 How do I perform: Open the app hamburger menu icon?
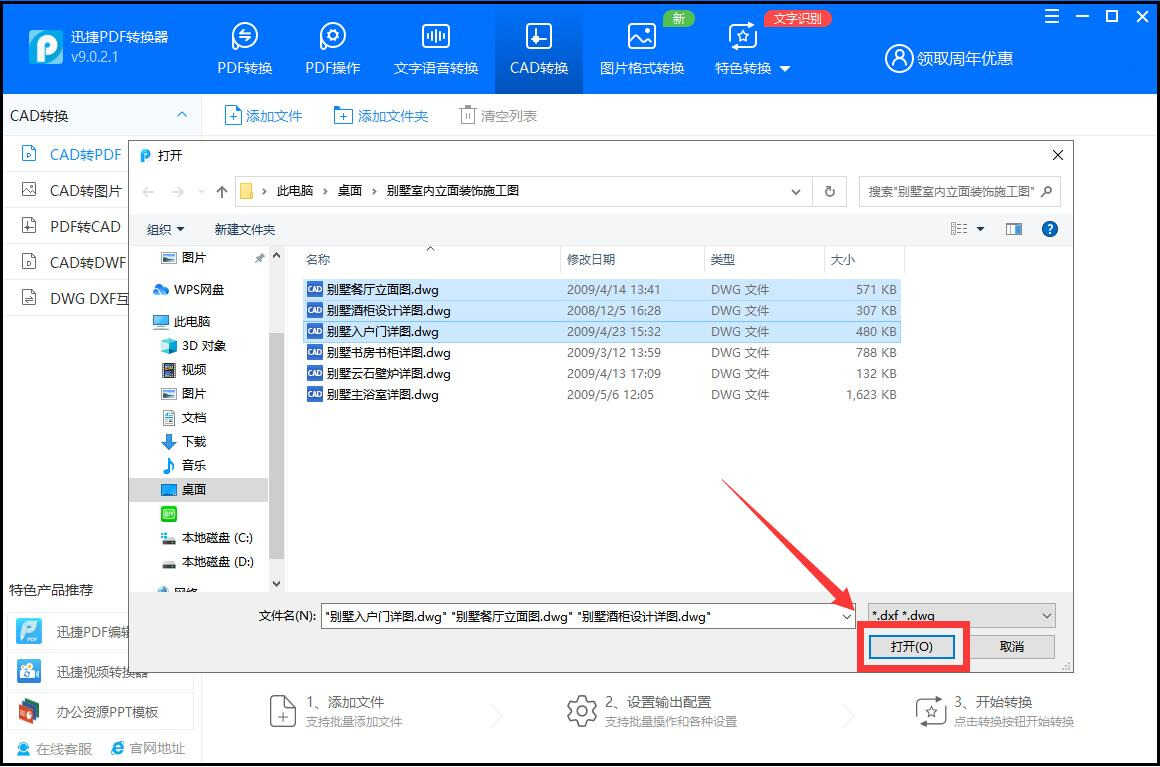pos(1051,16)
